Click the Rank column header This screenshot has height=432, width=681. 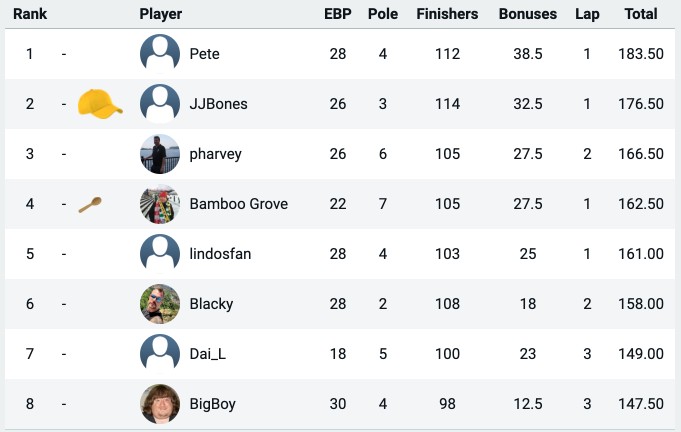[x=30, y=14]
